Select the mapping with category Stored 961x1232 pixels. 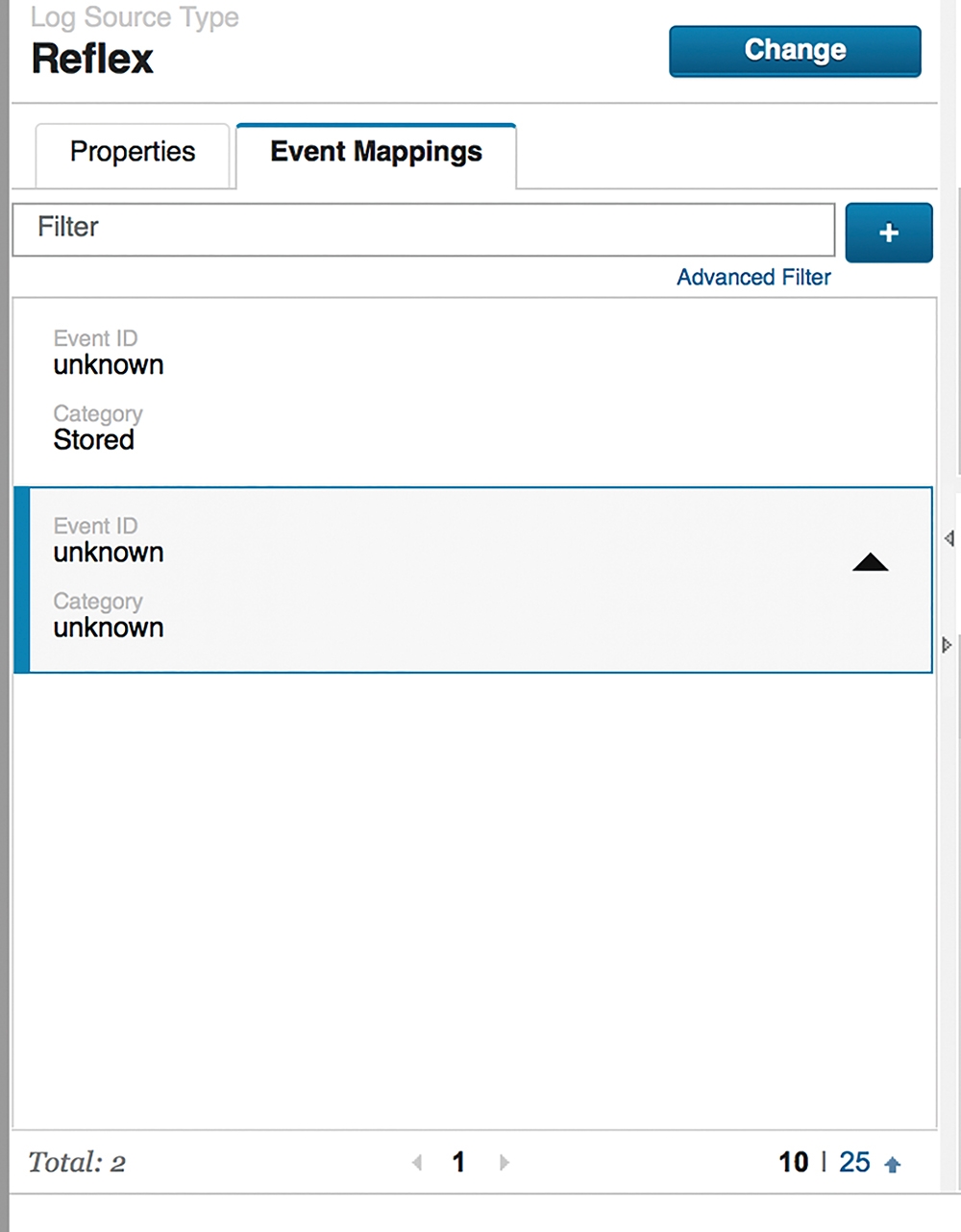[475, 391]
